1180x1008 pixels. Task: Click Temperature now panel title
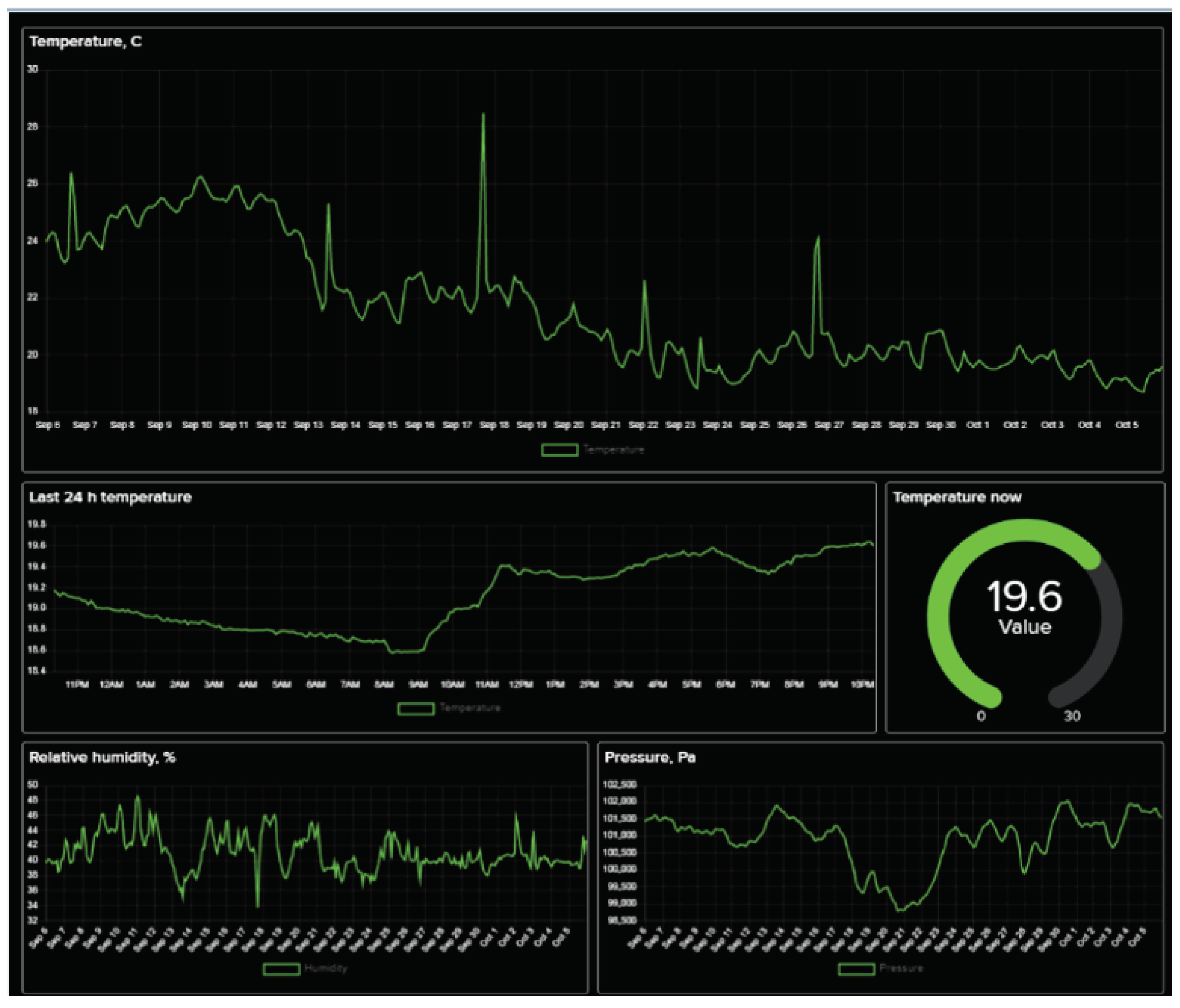coord(957,497)
